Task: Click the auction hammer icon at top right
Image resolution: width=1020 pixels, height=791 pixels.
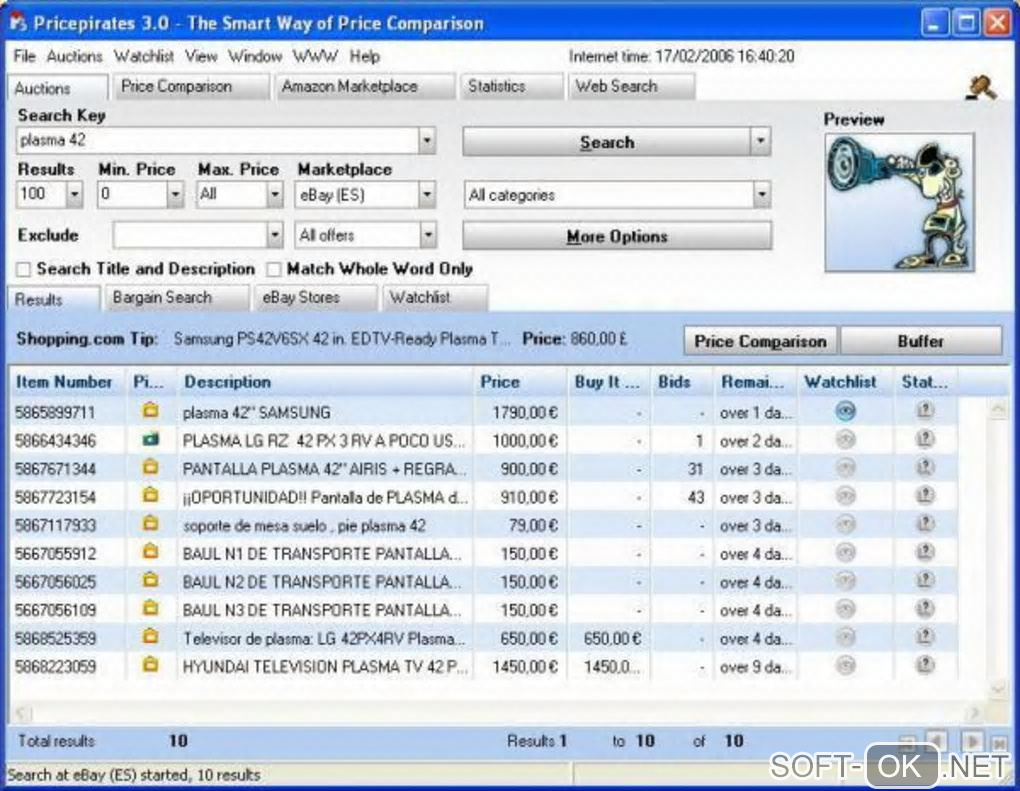Action: tap(981, 88)
